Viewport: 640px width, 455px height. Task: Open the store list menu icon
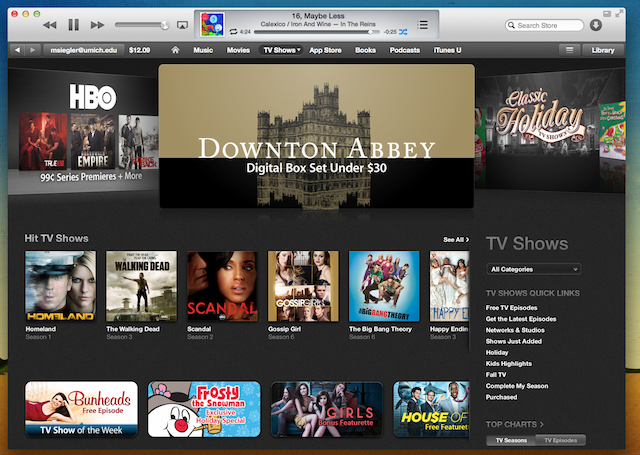569,50
